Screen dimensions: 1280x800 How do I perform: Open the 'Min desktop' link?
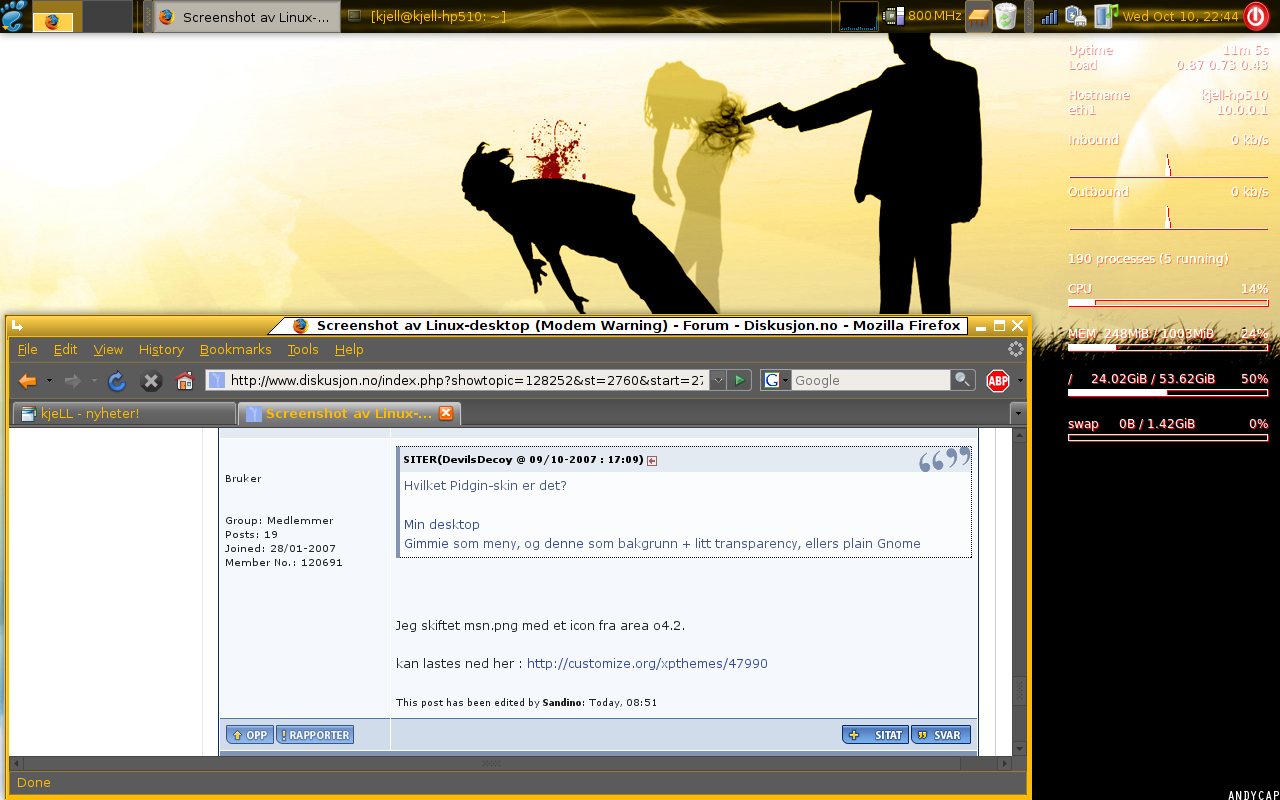pyautogui.click(x=442, y=524)
